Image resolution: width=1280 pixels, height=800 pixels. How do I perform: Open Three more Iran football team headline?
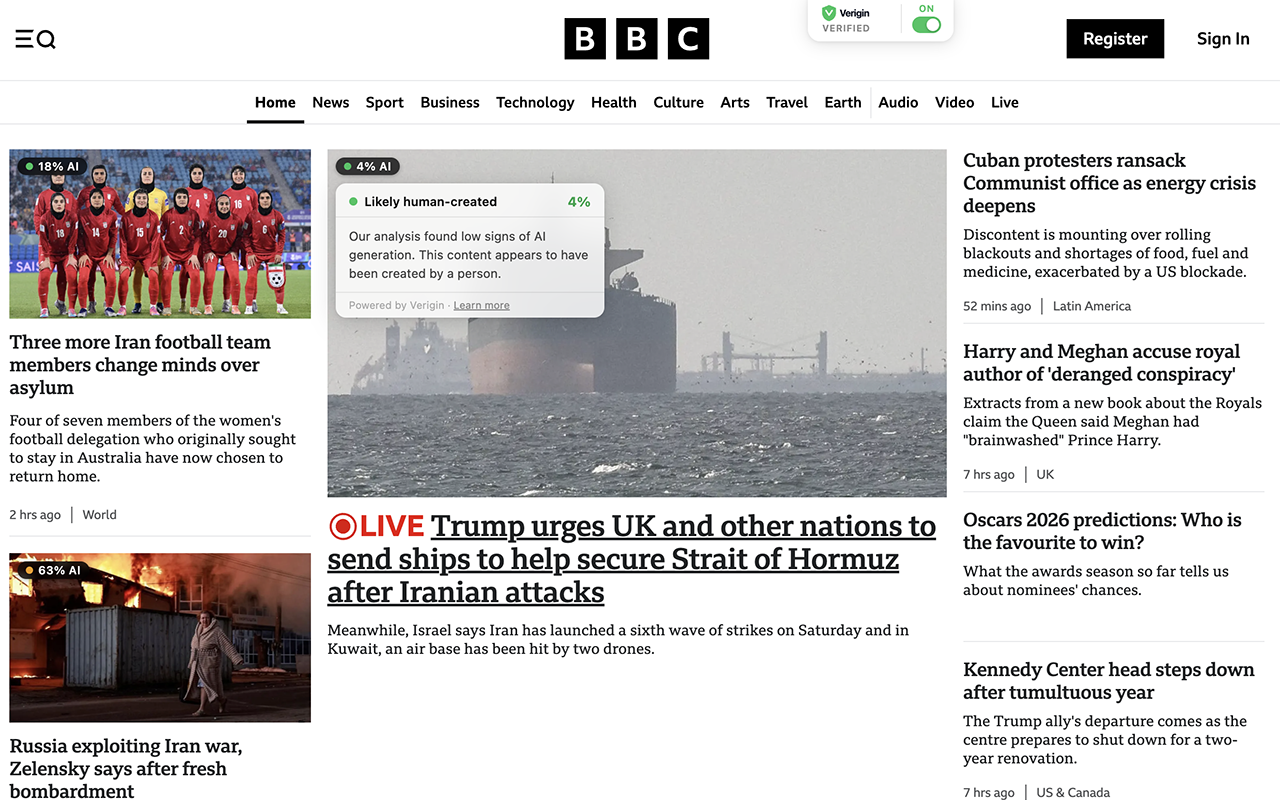pyautogui.click(x=140, y=365)
